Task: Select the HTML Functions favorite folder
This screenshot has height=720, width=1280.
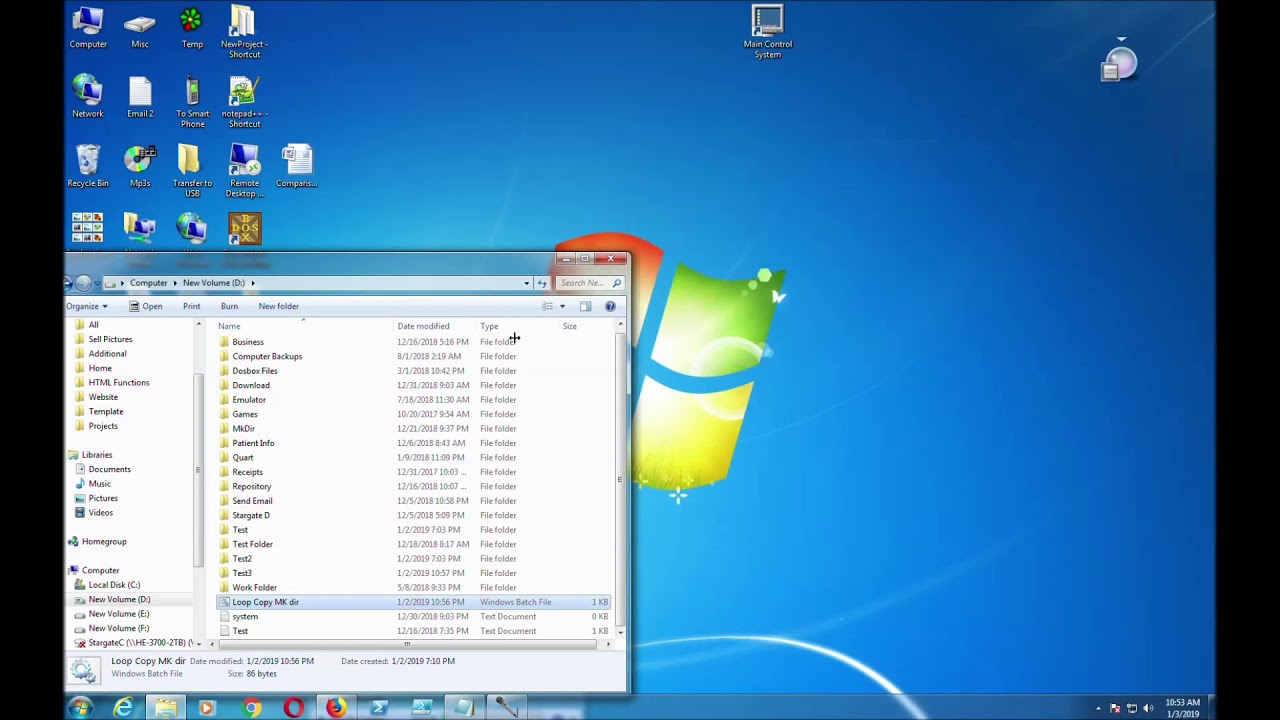Action: point(119,383)
